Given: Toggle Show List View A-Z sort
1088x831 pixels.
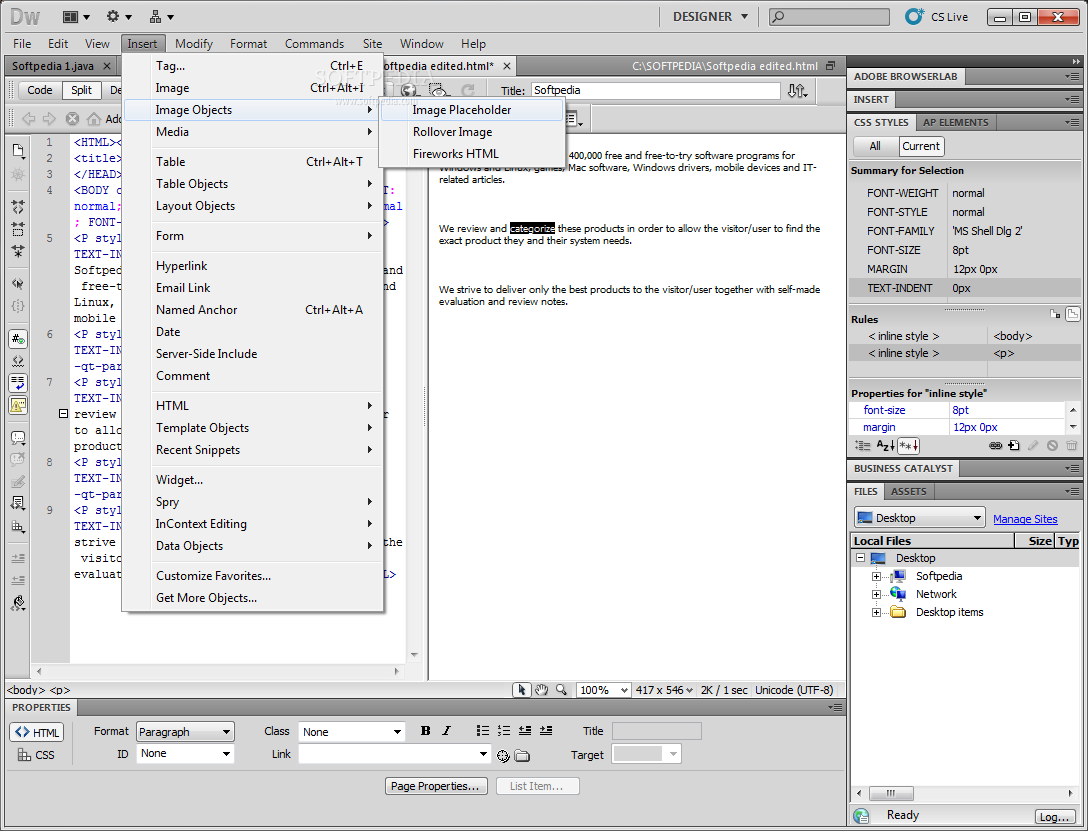Looking at the screenshot, I should click(x=885, y=446).
